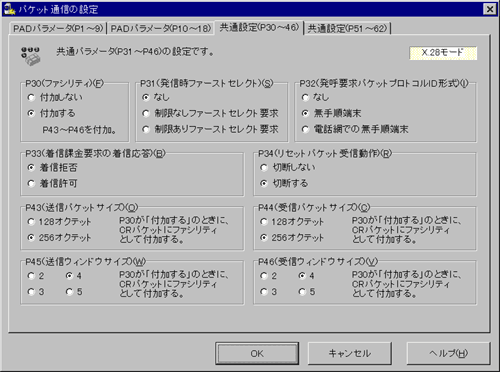
Task: Switch to PADパラメータ(P1～9) tab
Action: pos(58,28)
